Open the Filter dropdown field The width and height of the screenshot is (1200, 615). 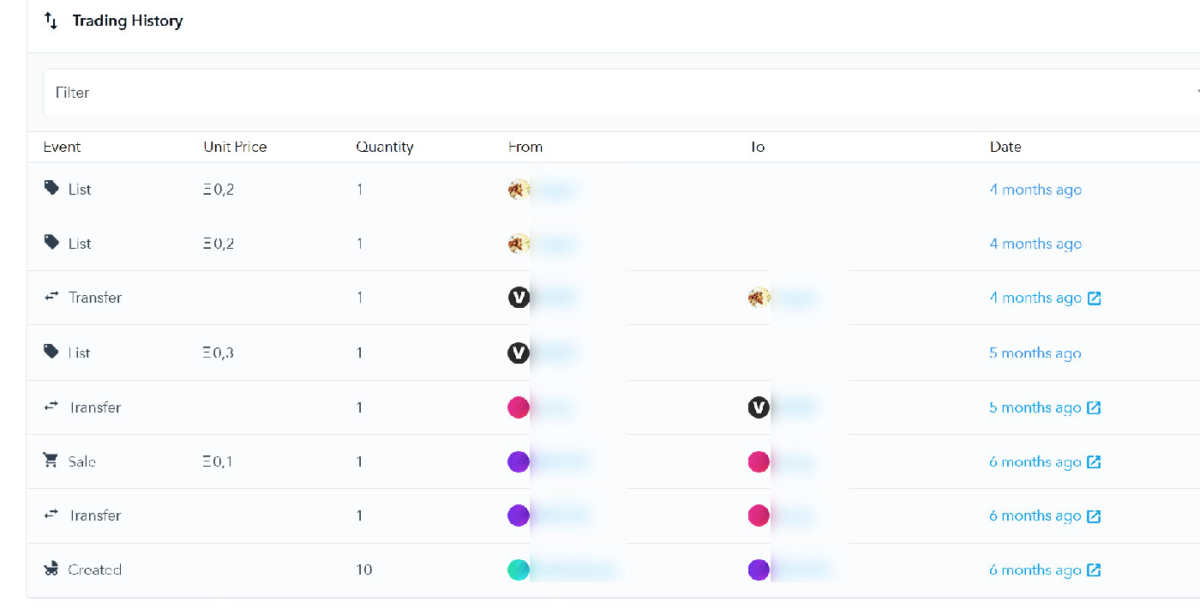pos(600,93)
